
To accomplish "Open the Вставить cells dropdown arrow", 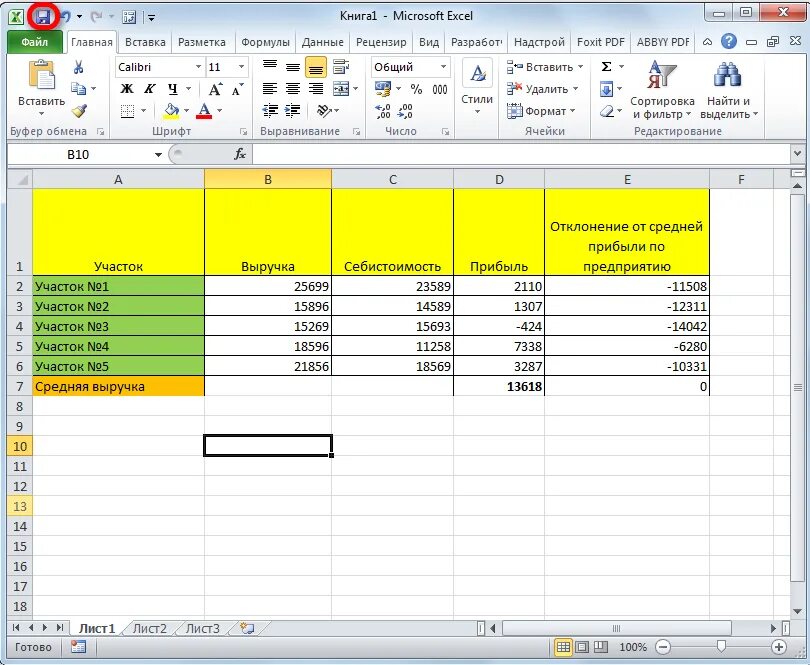I will [x=580, y=67].
